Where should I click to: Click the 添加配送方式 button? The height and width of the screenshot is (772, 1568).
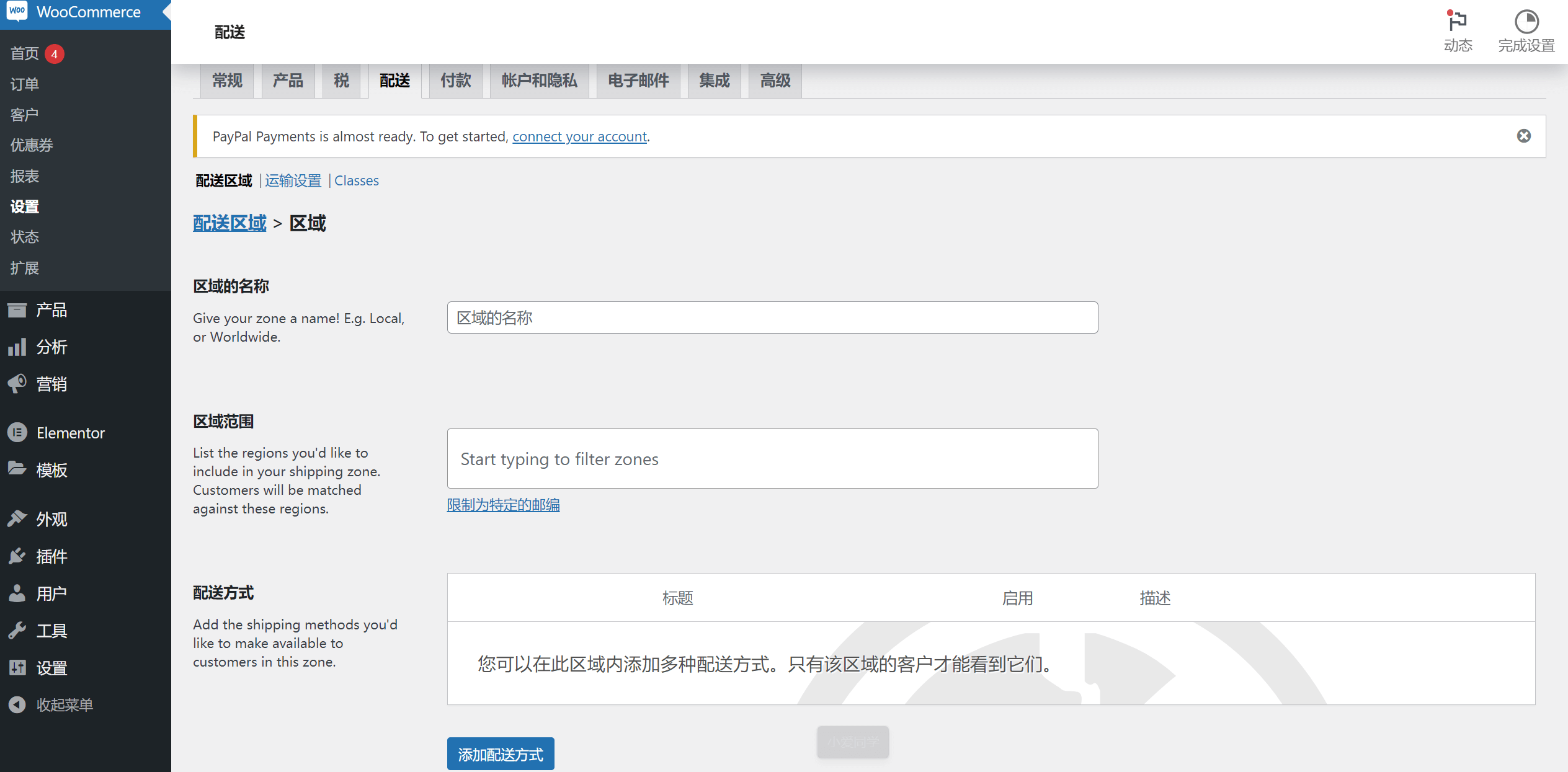coord(501,754)
